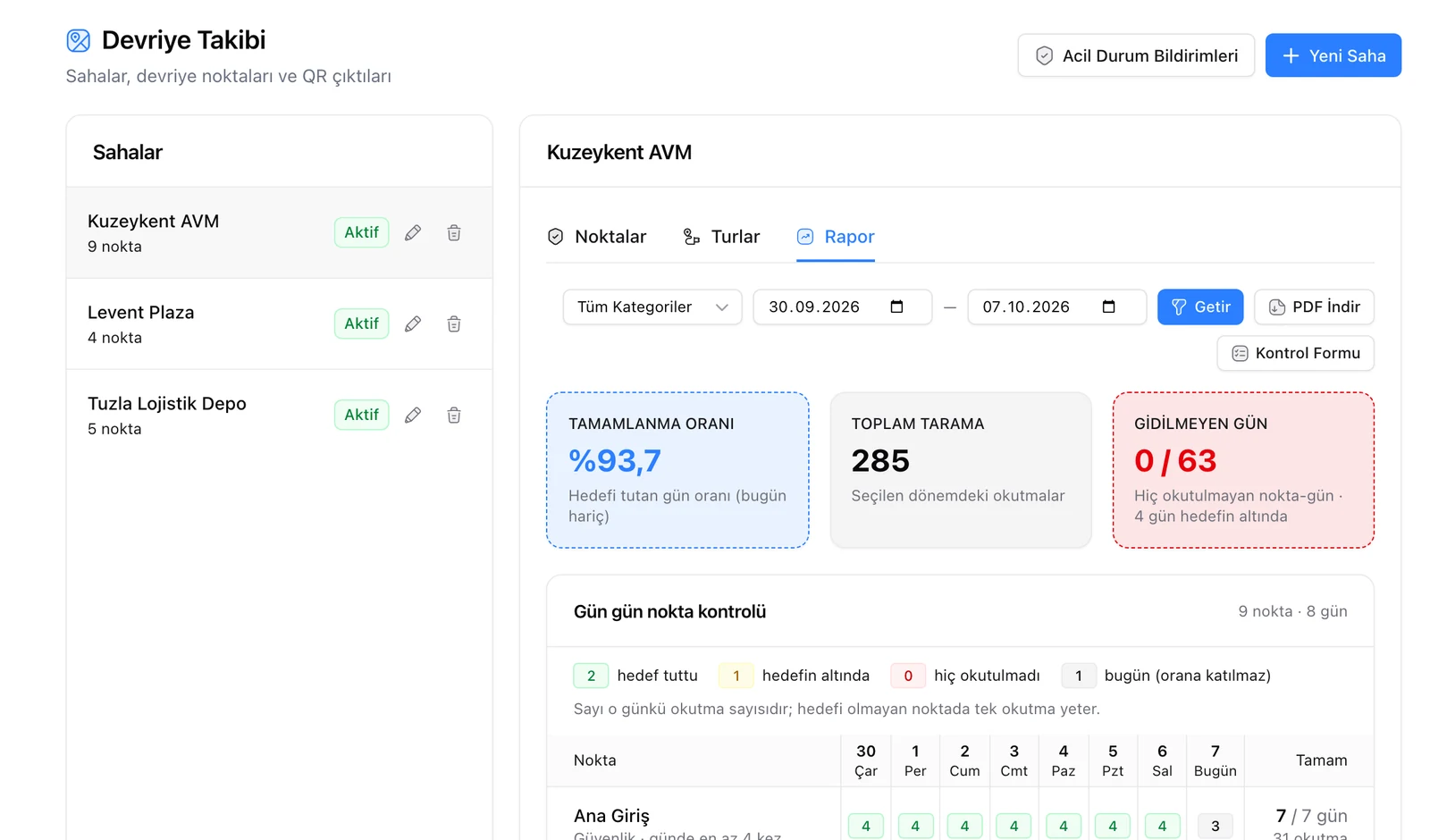Image resolution: width=1430 pixels, height=840 pixels.
Task: Remove Tuzla Lojistik Depo with trash icon
Action: 454,415
